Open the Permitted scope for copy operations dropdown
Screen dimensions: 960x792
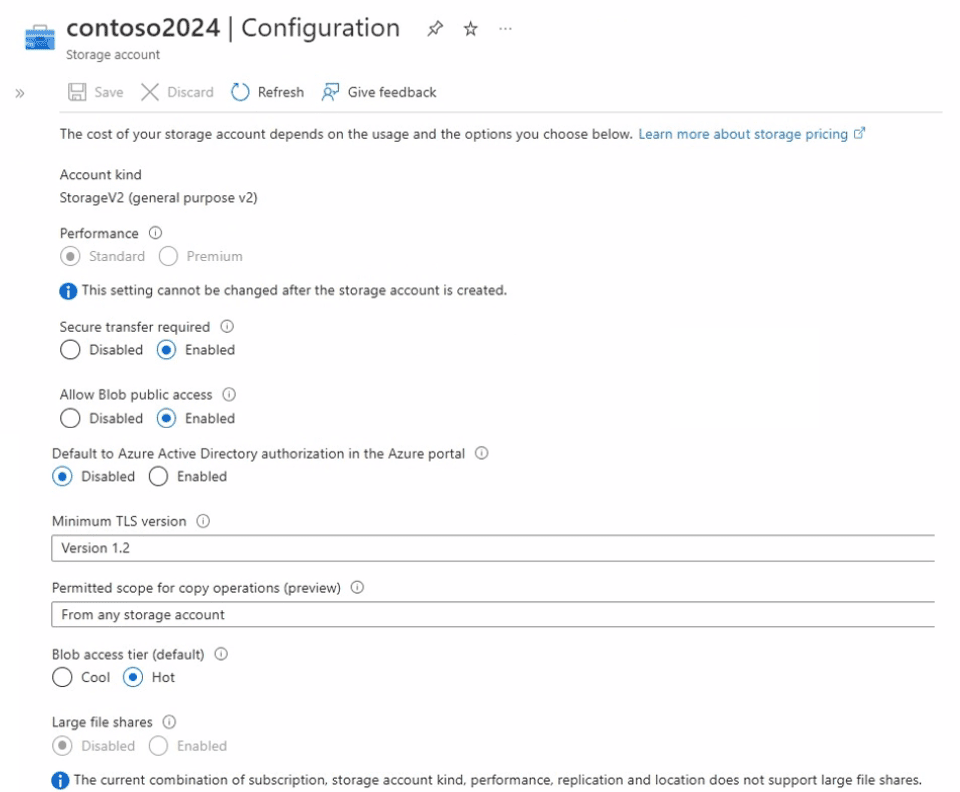click(492, 615)
